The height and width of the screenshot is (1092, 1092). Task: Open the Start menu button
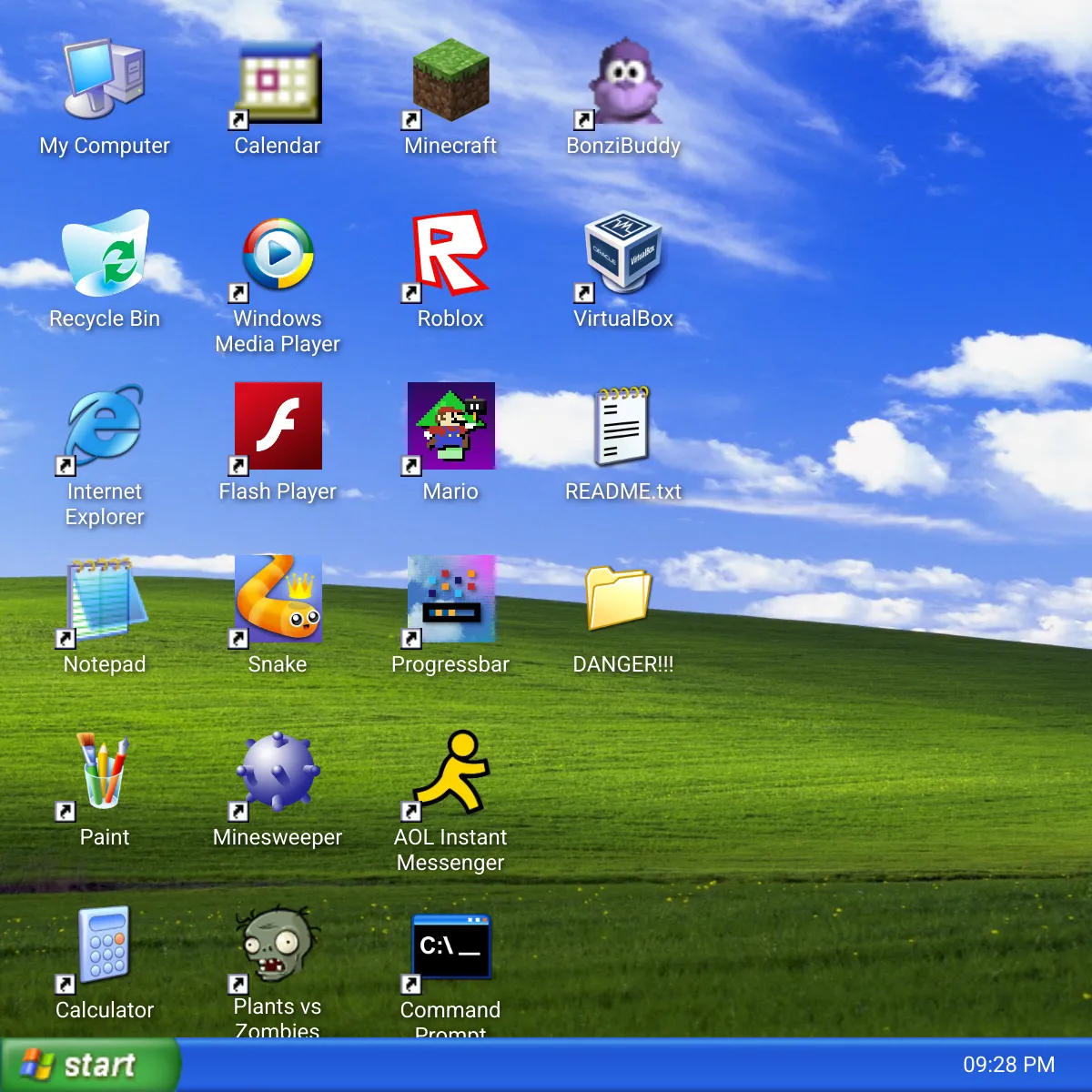(89, 1065)
